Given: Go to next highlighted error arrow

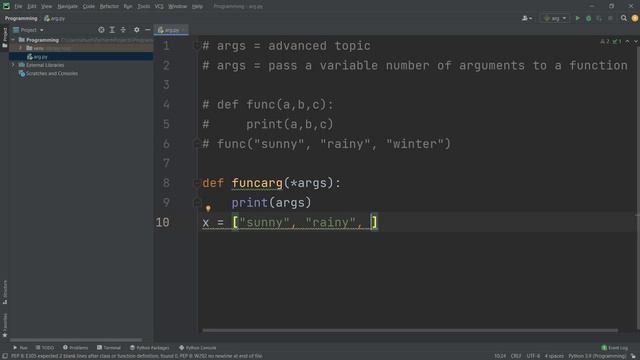Looking at the screenshot, I should (x=636, y=42).
